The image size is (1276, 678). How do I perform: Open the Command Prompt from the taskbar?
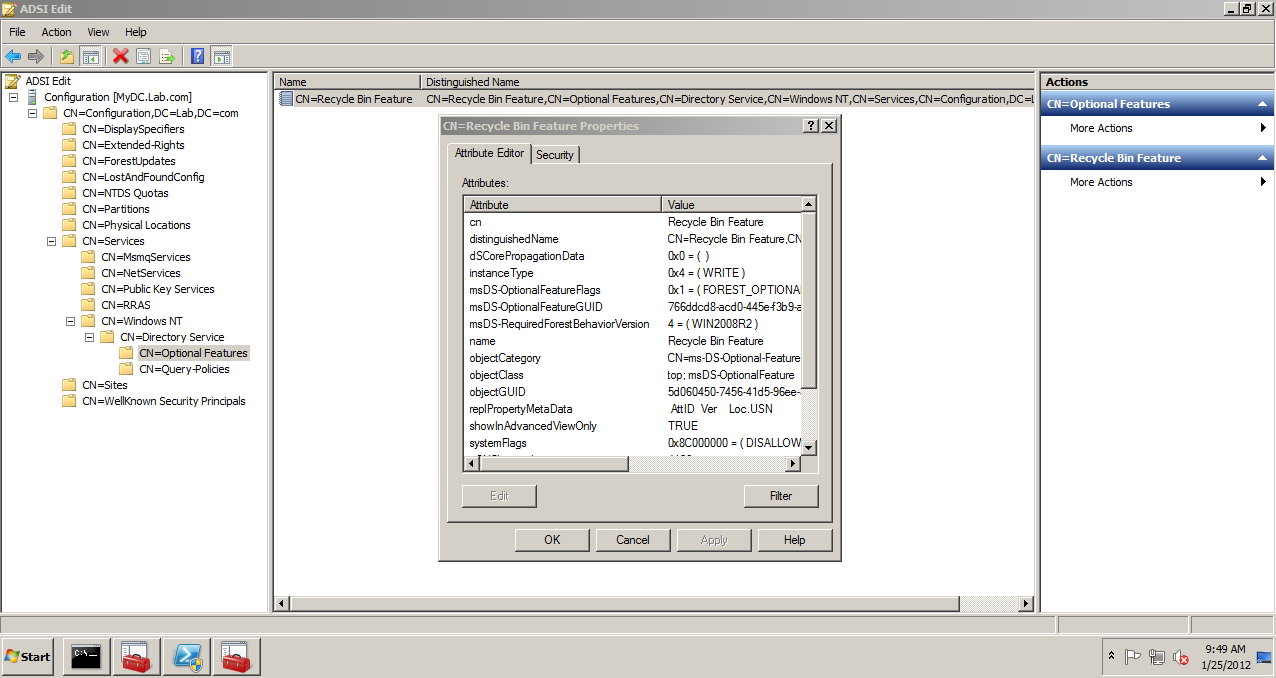click(85, 657)
